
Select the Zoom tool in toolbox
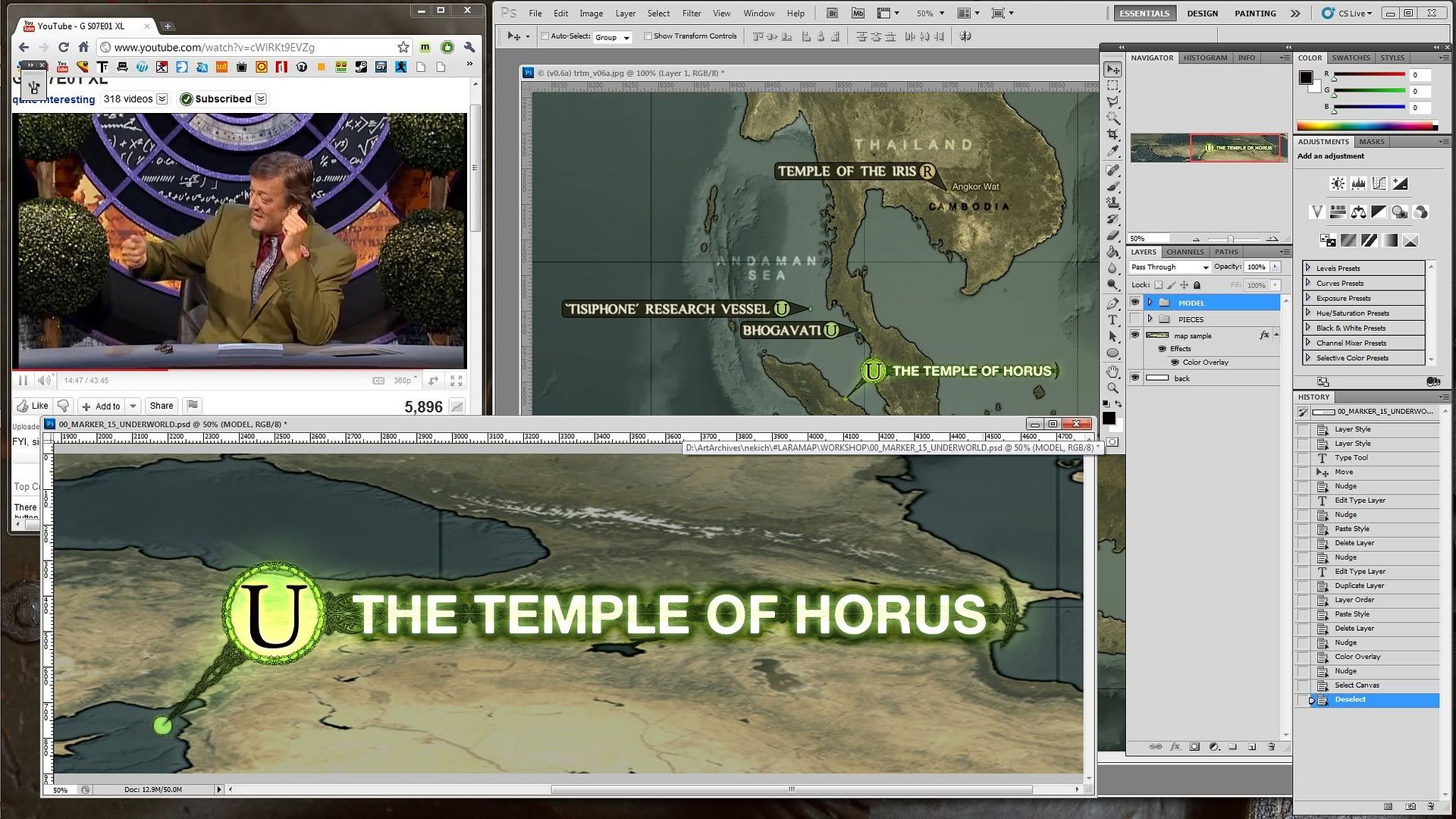pos(1112,388)
